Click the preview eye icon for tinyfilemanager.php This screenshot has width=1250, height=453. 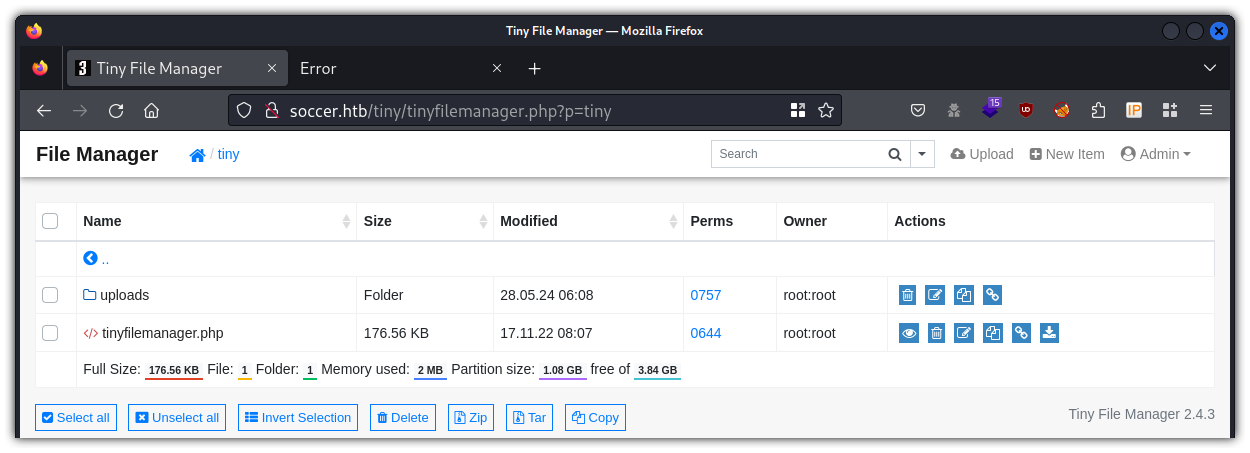pyautogui.click(x=908, y=333)
